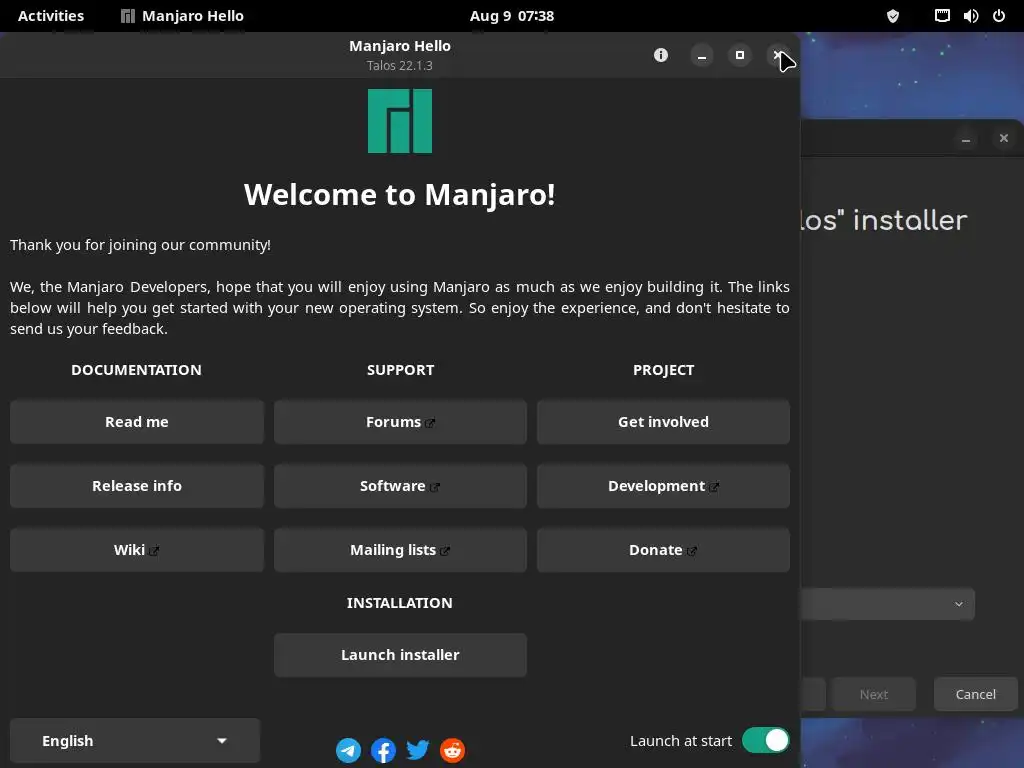Viewport: 1024px width, 768px height.
Task: Click the Talos 22.1.3 subtitle
Action: 400,65
